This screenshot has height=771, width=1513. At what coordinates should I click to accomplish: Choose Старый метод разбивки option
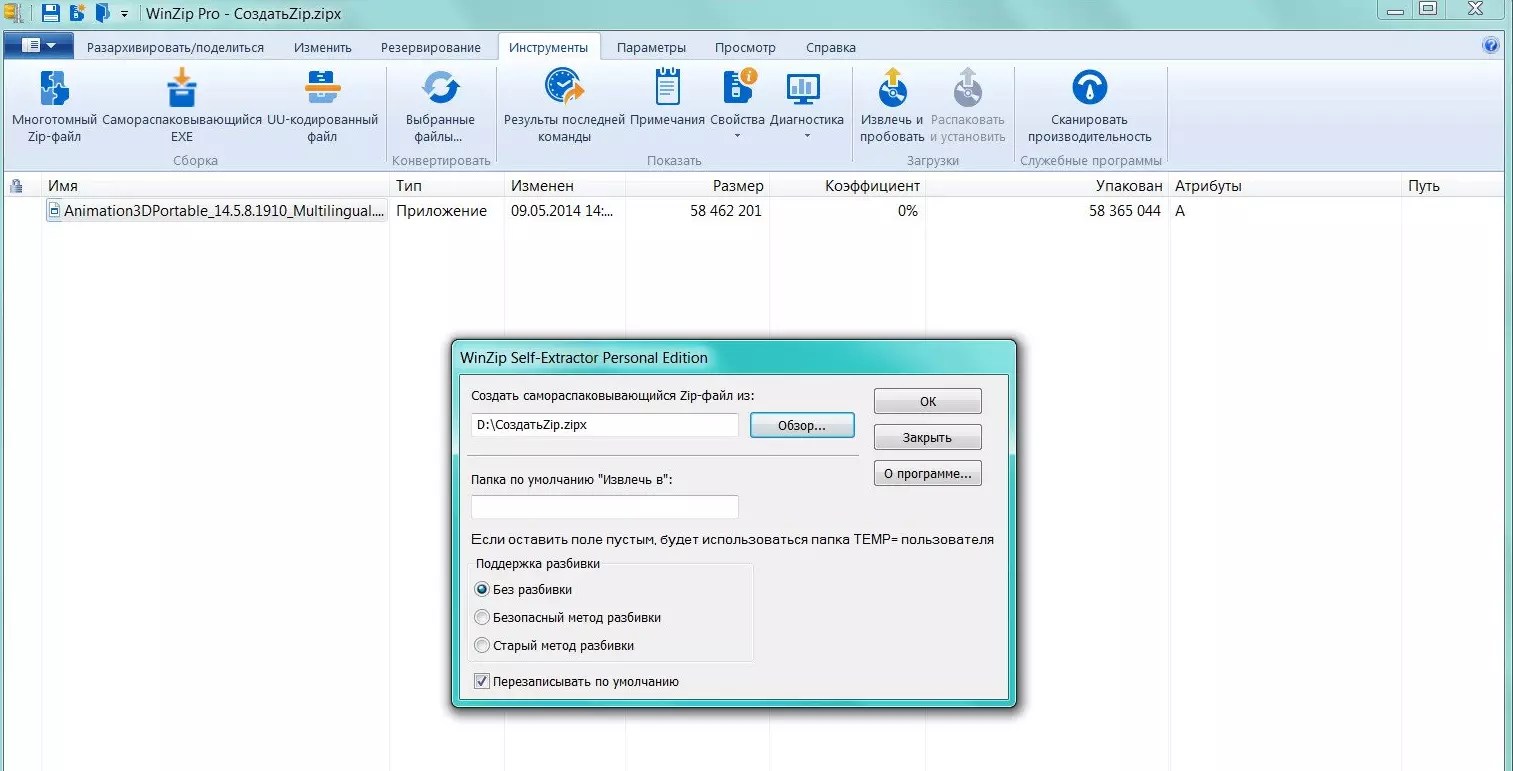482,646
